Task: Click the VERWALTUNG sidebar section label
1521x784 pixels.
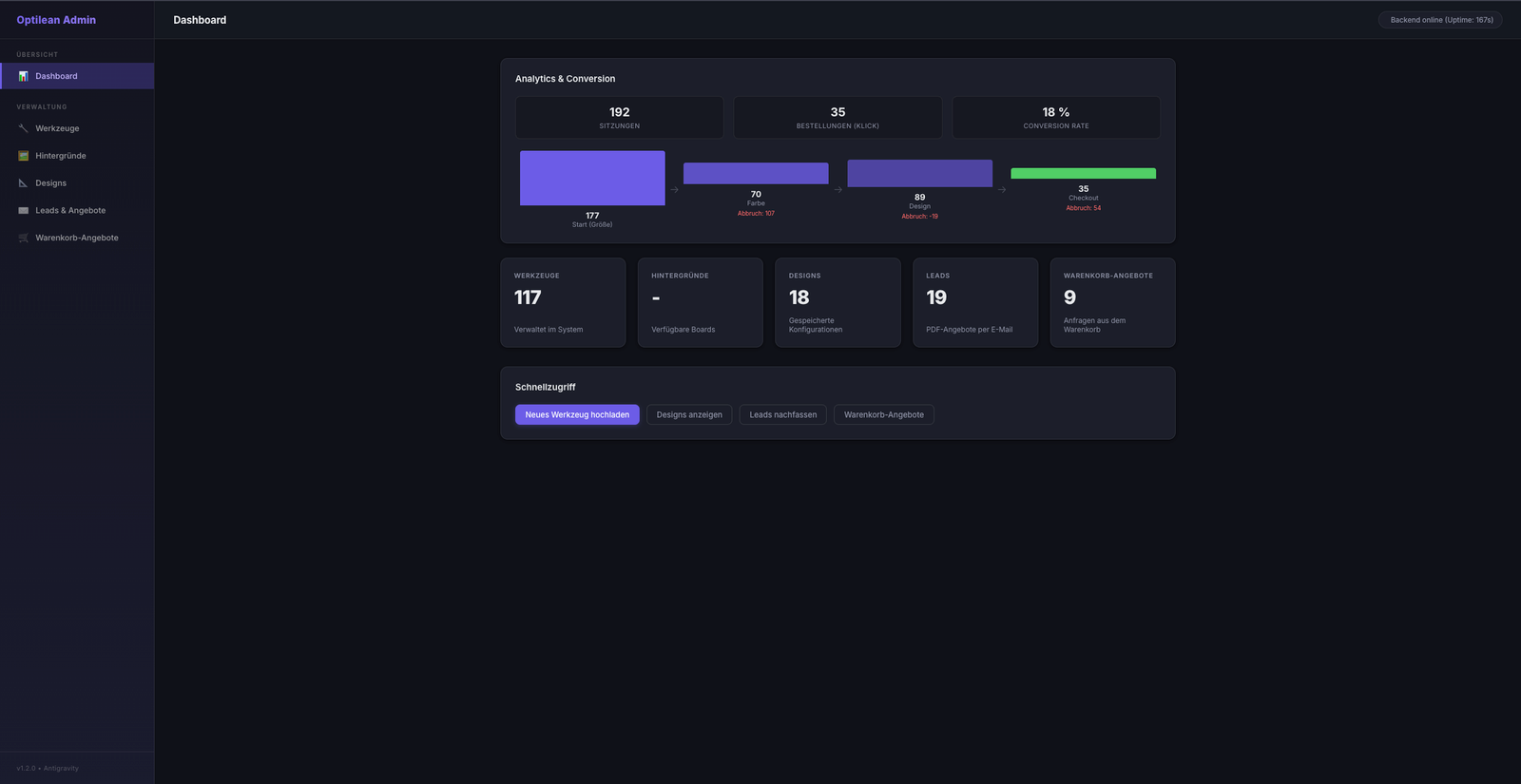Action: pos(42,106)
